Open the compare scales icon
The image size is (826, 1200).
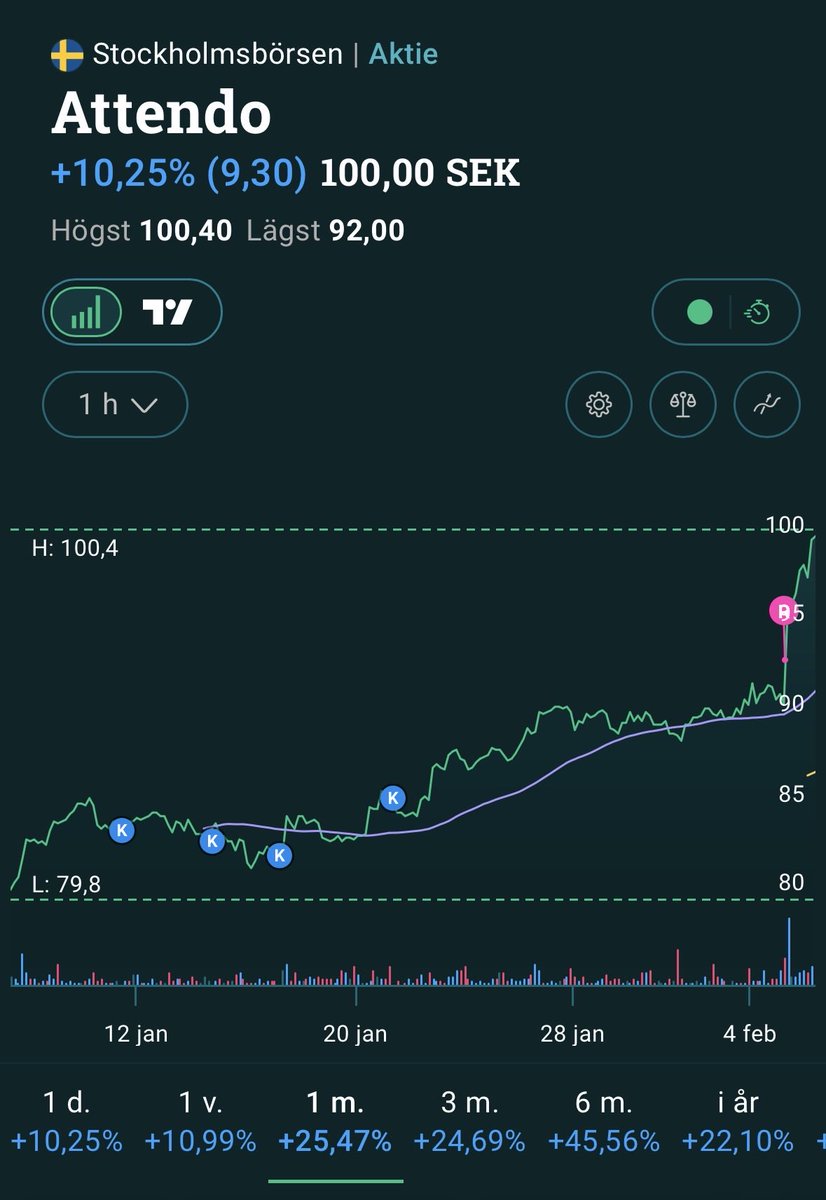683,405
